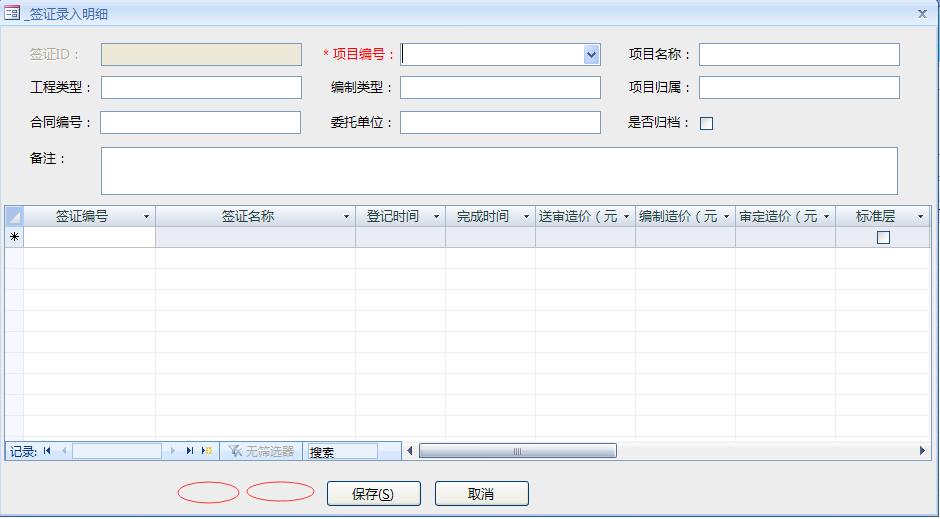
Task: Jump to last record in navigator
Action: click(189, 451)
